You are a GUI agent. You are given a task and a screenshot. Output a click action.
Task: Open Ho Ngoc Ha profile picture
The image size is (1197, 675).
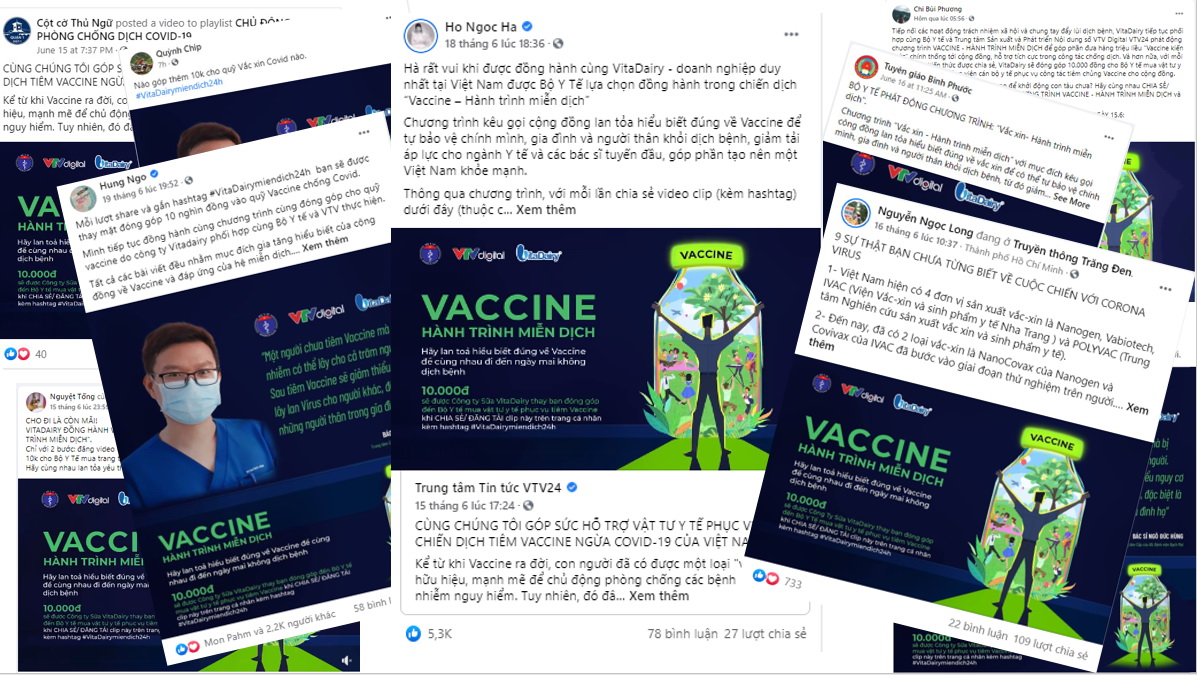coord(420,37)
